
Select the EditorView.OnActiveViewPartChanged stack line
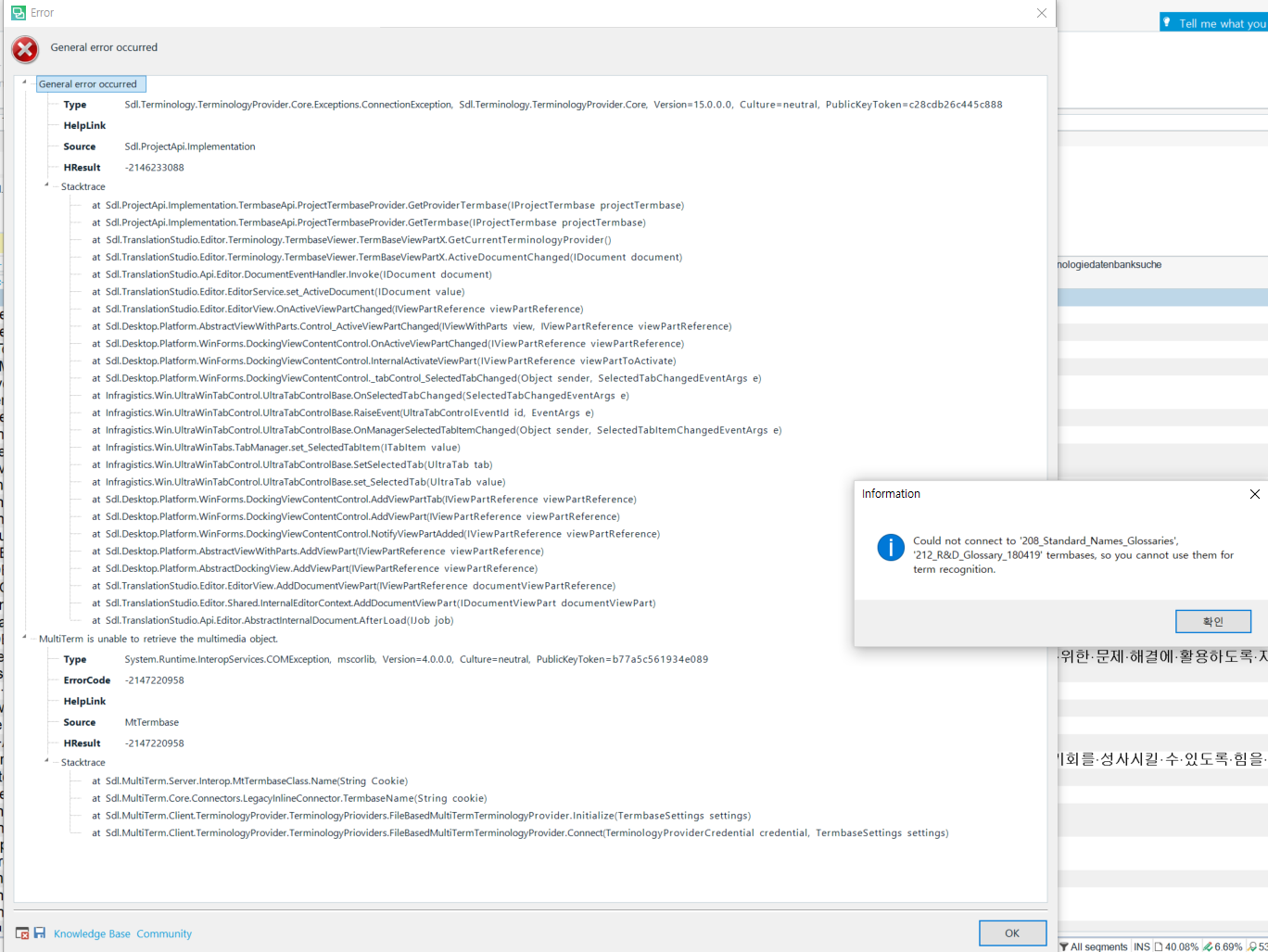pyautogui.click(x=337, y=309)
